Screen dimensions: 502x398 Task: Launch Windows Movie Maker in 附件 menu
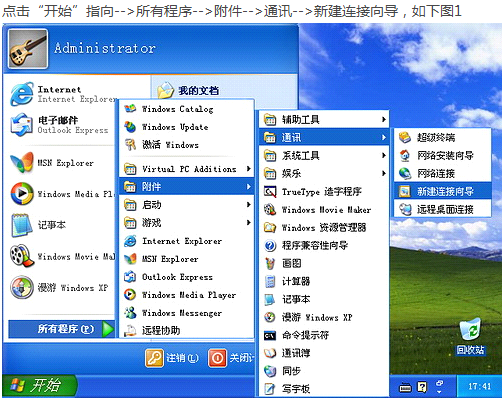click(324, 210)
